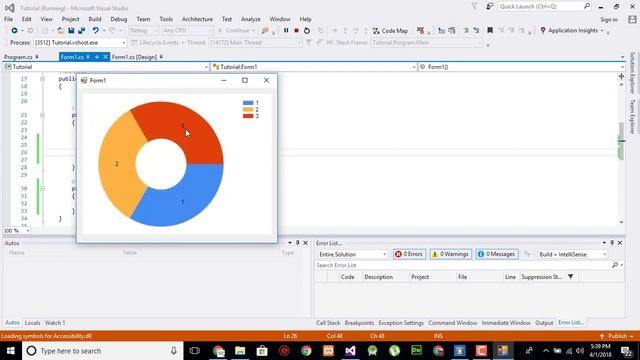Toggle a bookmark on current line
The height and width of the screenshot is (360, 640).
coord(490,31)
